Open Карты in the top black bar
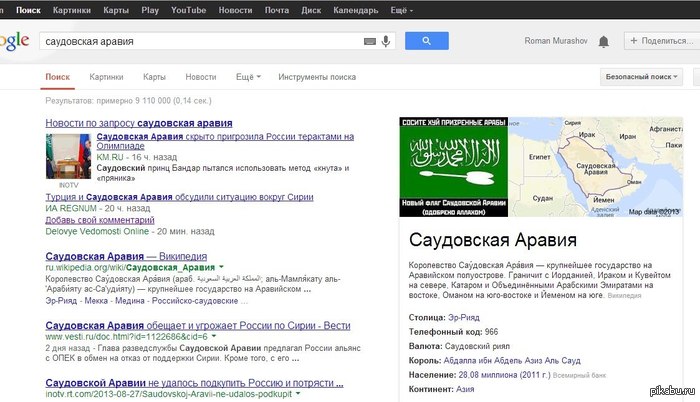 [116, 10]
